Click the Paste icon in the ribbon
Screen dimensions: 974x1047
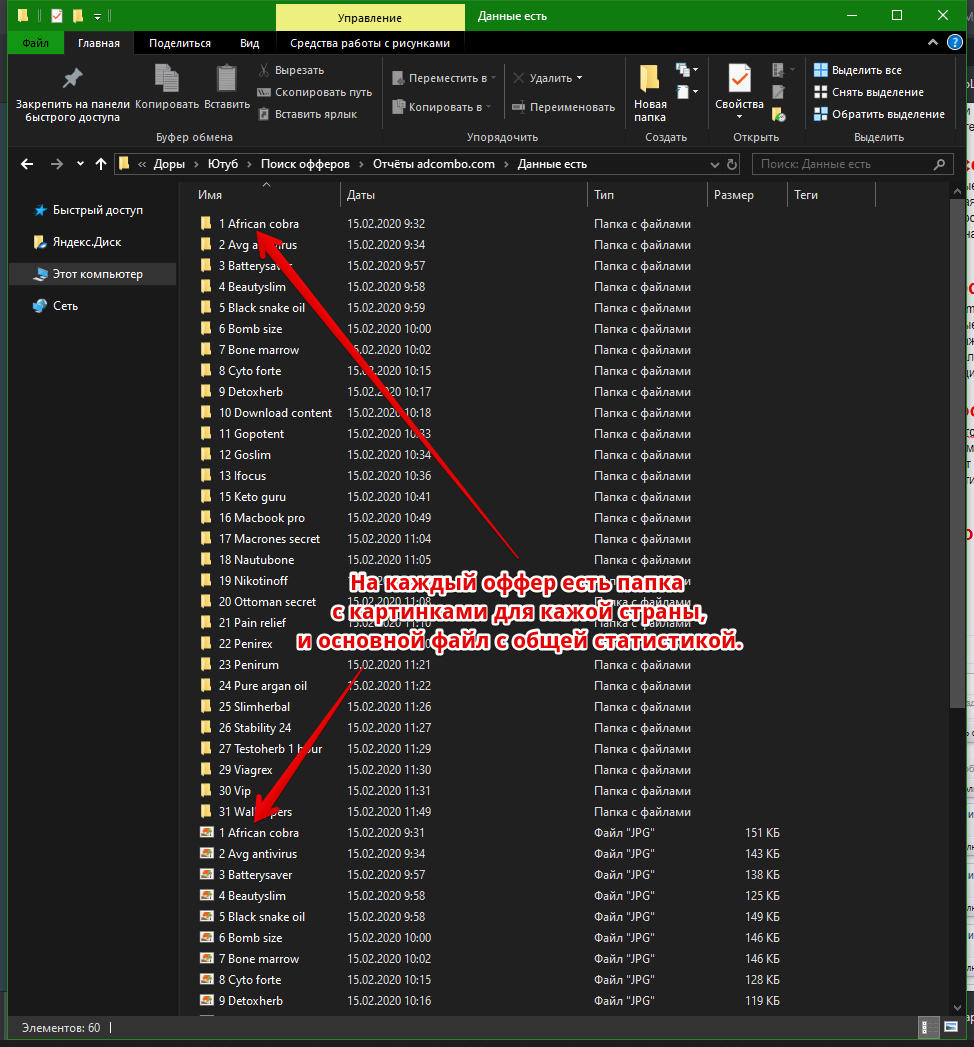click(227, 79)
